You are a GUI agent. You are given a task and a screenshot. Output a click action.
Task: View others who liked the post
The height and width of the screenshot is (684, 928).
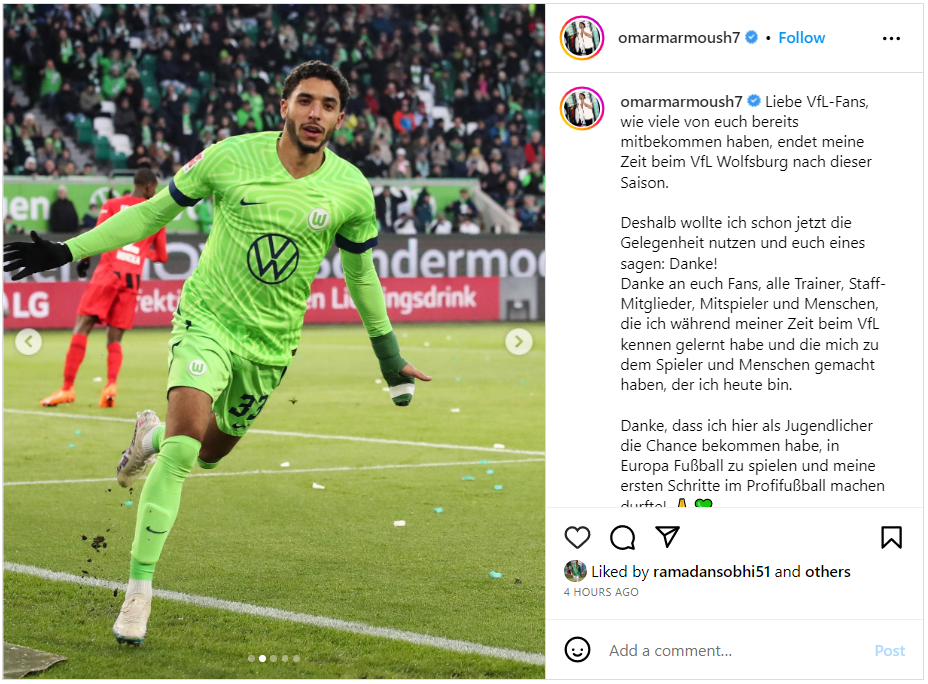[x=827, y=572]
